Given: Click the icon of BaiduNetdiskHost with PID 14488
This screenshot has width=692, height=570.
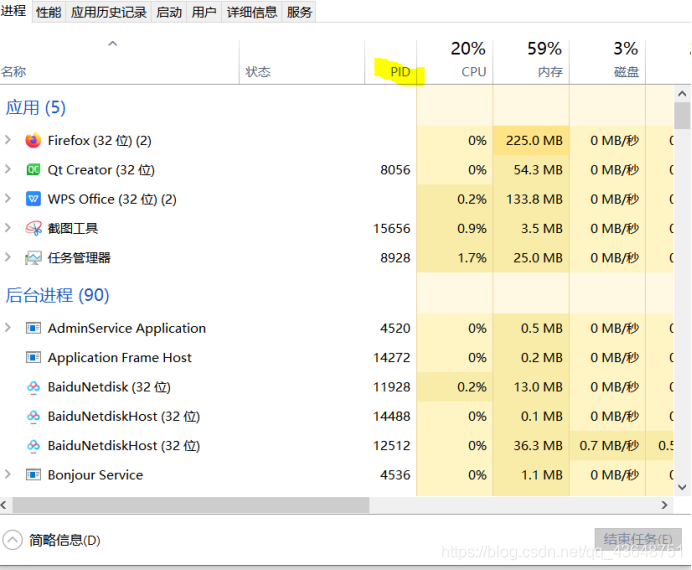Looking at the screenshot, I should tap(33, 416).
